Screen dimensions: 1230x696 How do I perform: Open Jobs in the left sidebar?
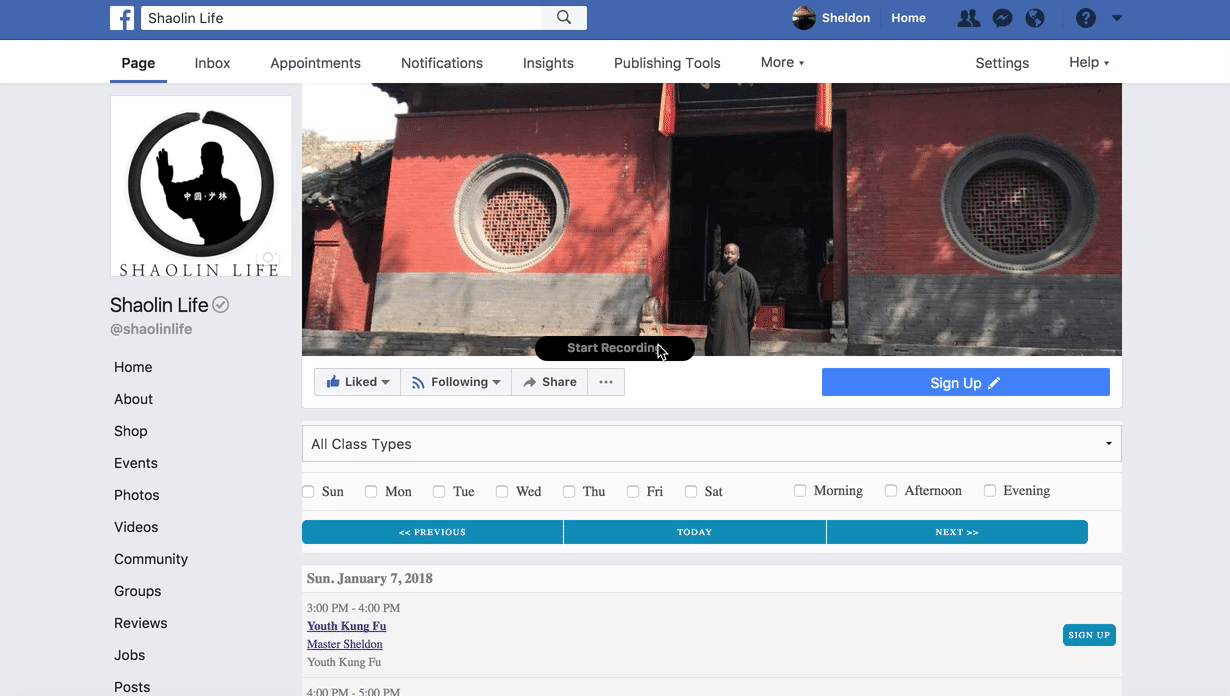pyautogui.click(x=130, y=655)
